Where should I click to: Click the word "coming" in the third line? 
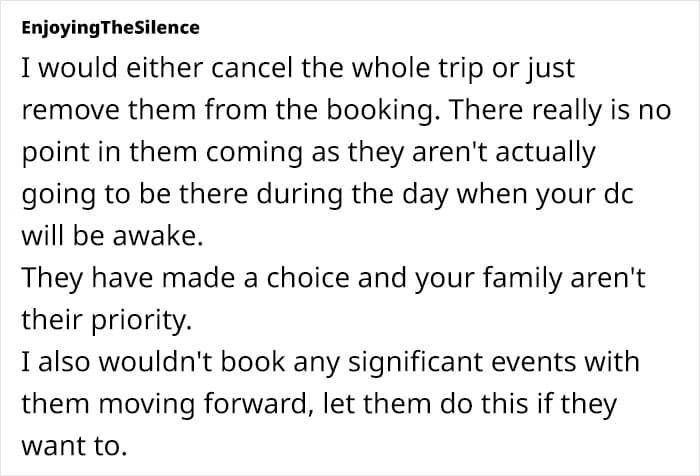point(220,153)
